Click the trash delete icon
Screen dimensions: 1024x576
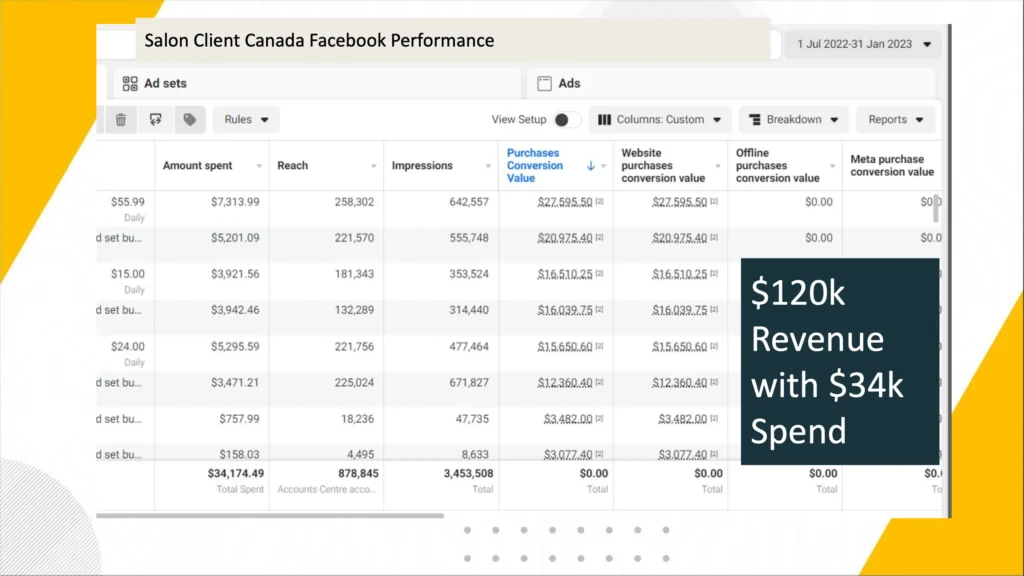tap(120, 120)
